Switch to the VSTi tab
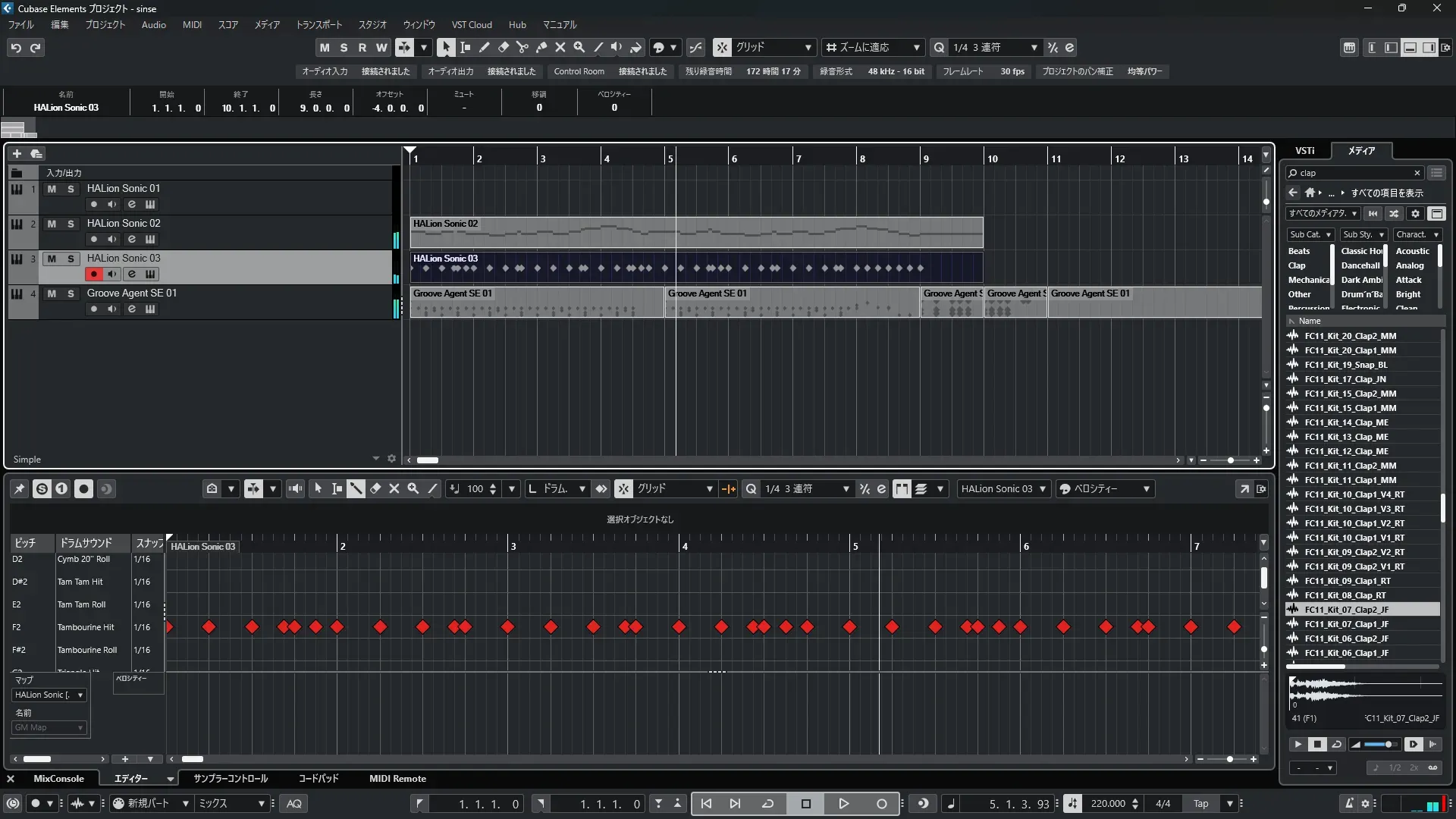The height and width of the screenshot is (819, 1456). pos(1304,150)
